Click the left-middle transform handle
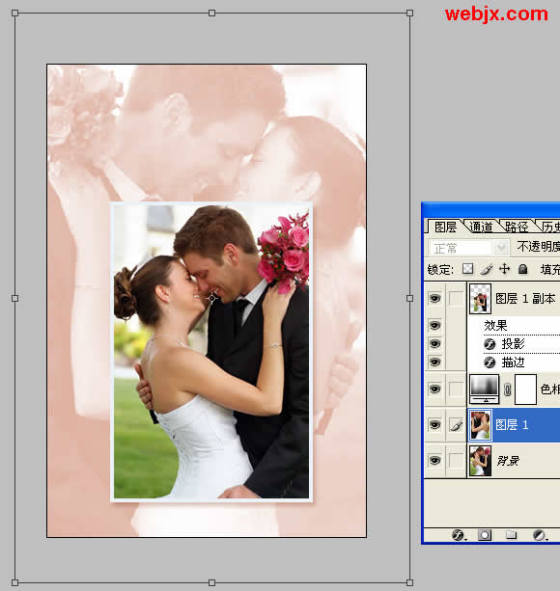This screenshot has height=591, width=560. [x=15, y=298]
